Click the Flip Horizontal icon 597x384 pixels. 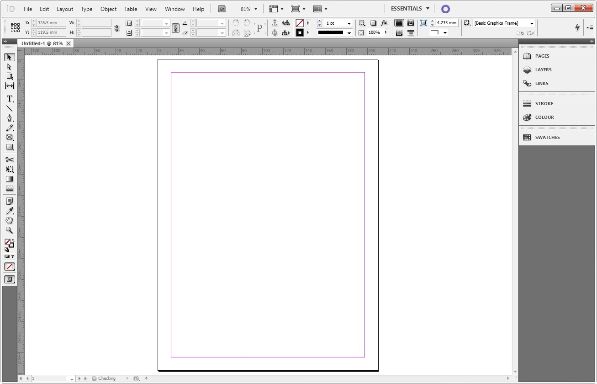[x=236, y=33]
